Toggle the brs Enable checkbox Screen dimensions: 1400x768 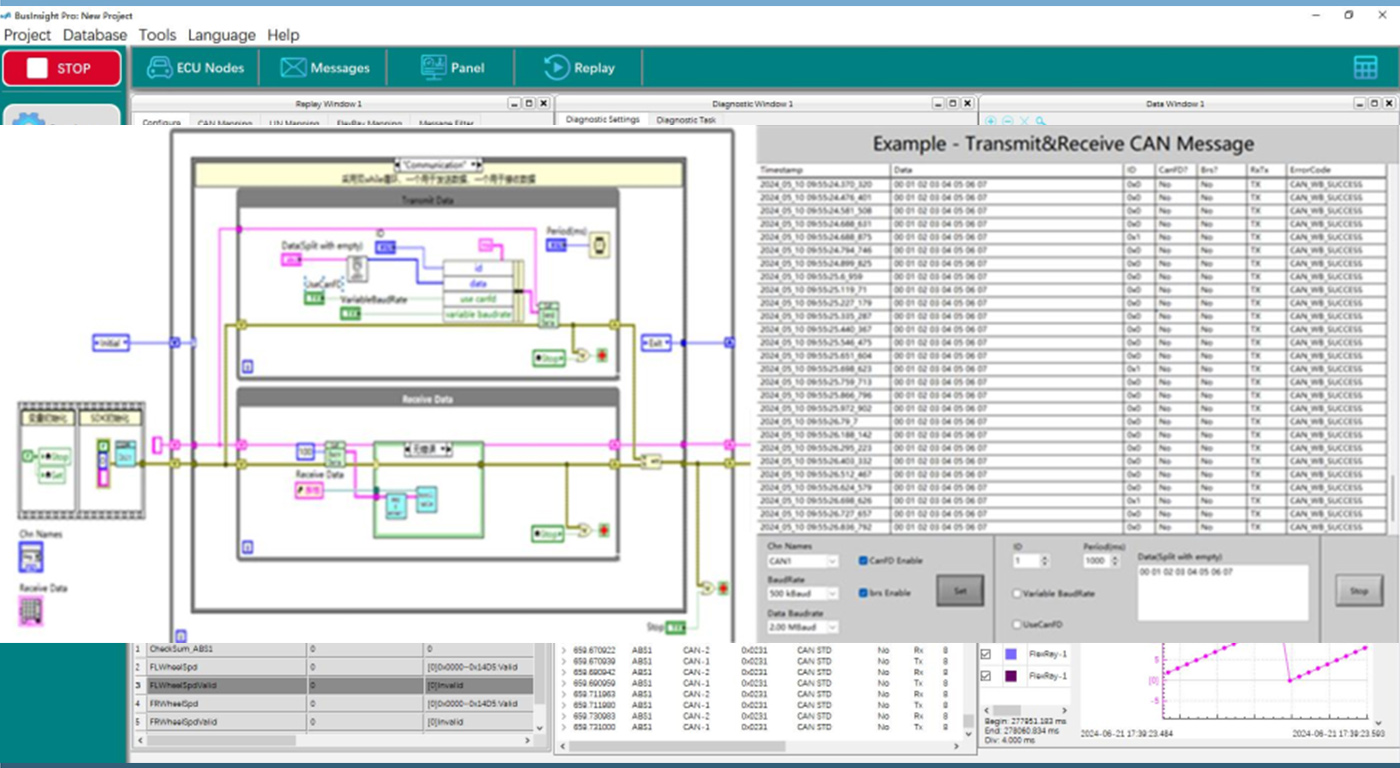[863, 593]
